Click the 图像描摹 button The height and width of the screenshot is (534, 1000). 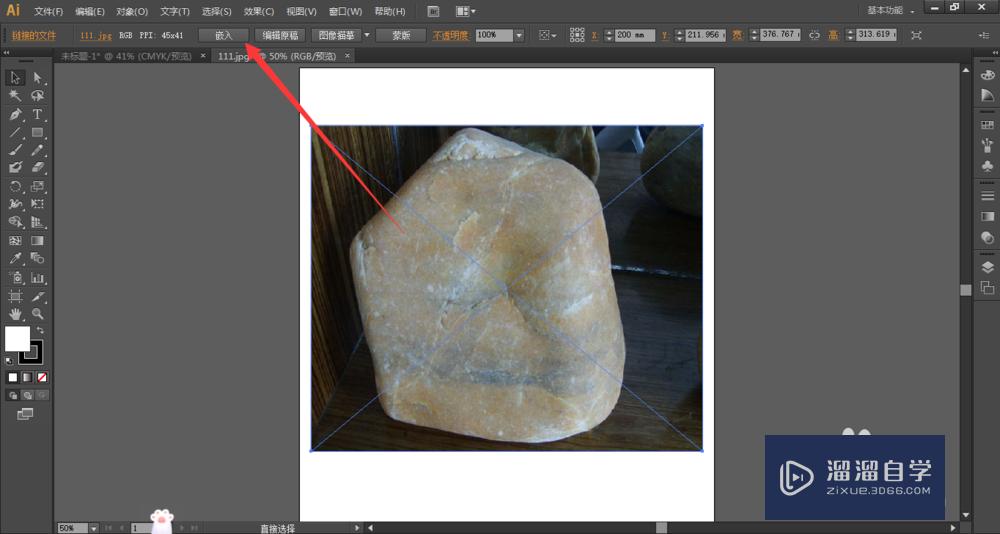(337, 36)
